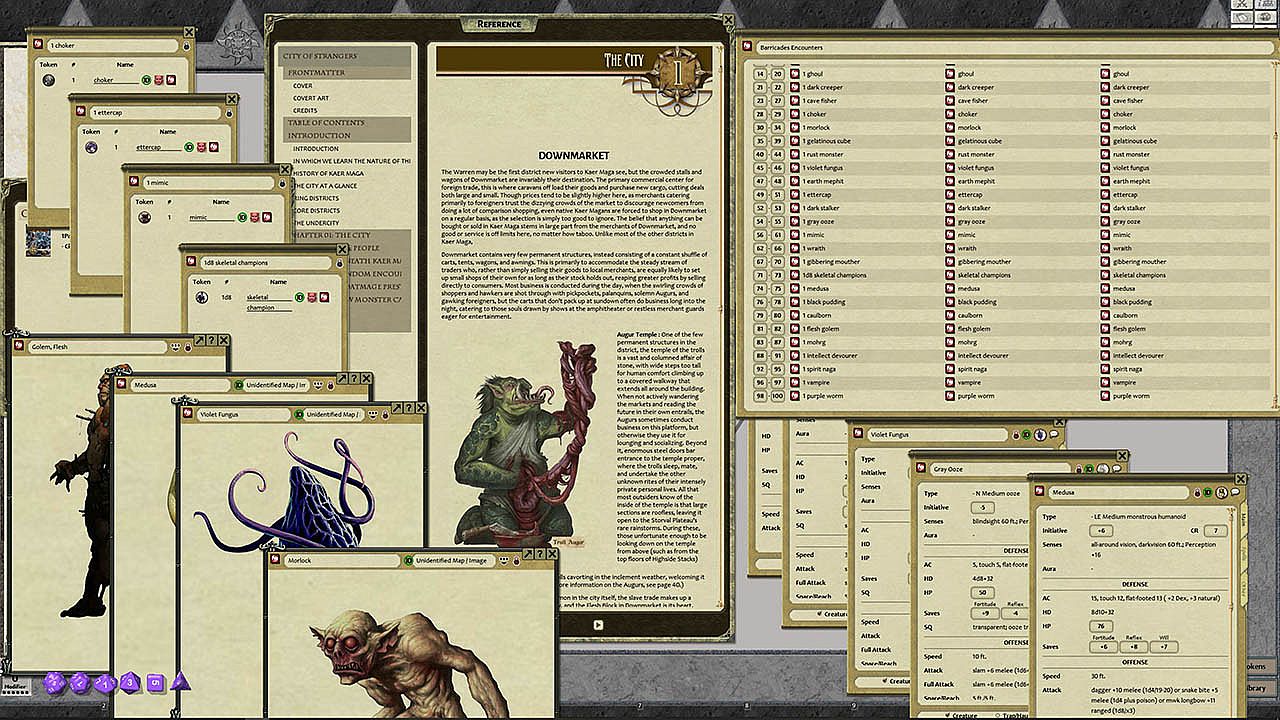Click 'Unidentified Map / Image' field on Morlock window
The image size is (1280, 720).
point(455,560)
